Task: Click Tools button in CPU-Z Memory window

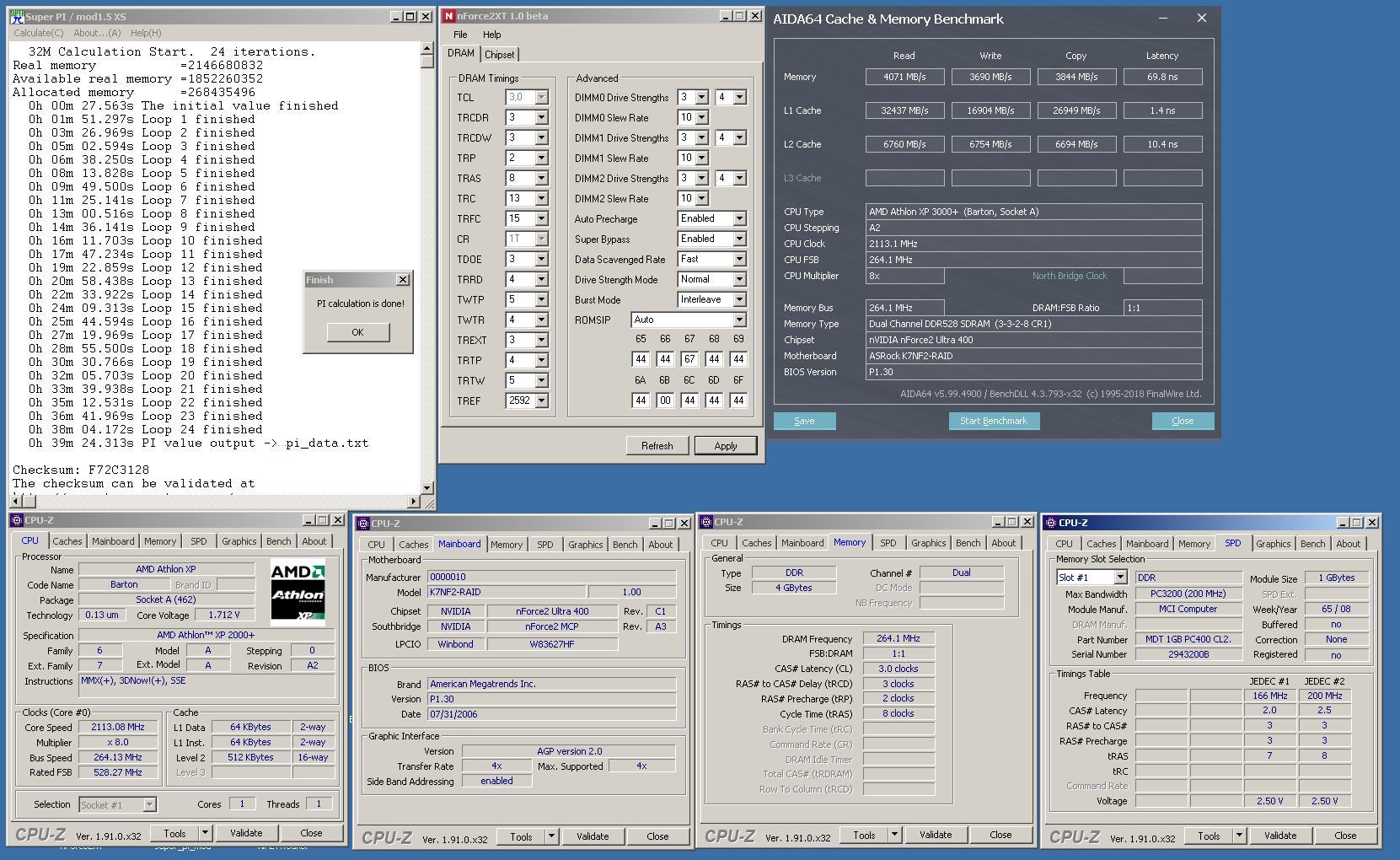Action: pyautogui.click(x=864, y=836)
